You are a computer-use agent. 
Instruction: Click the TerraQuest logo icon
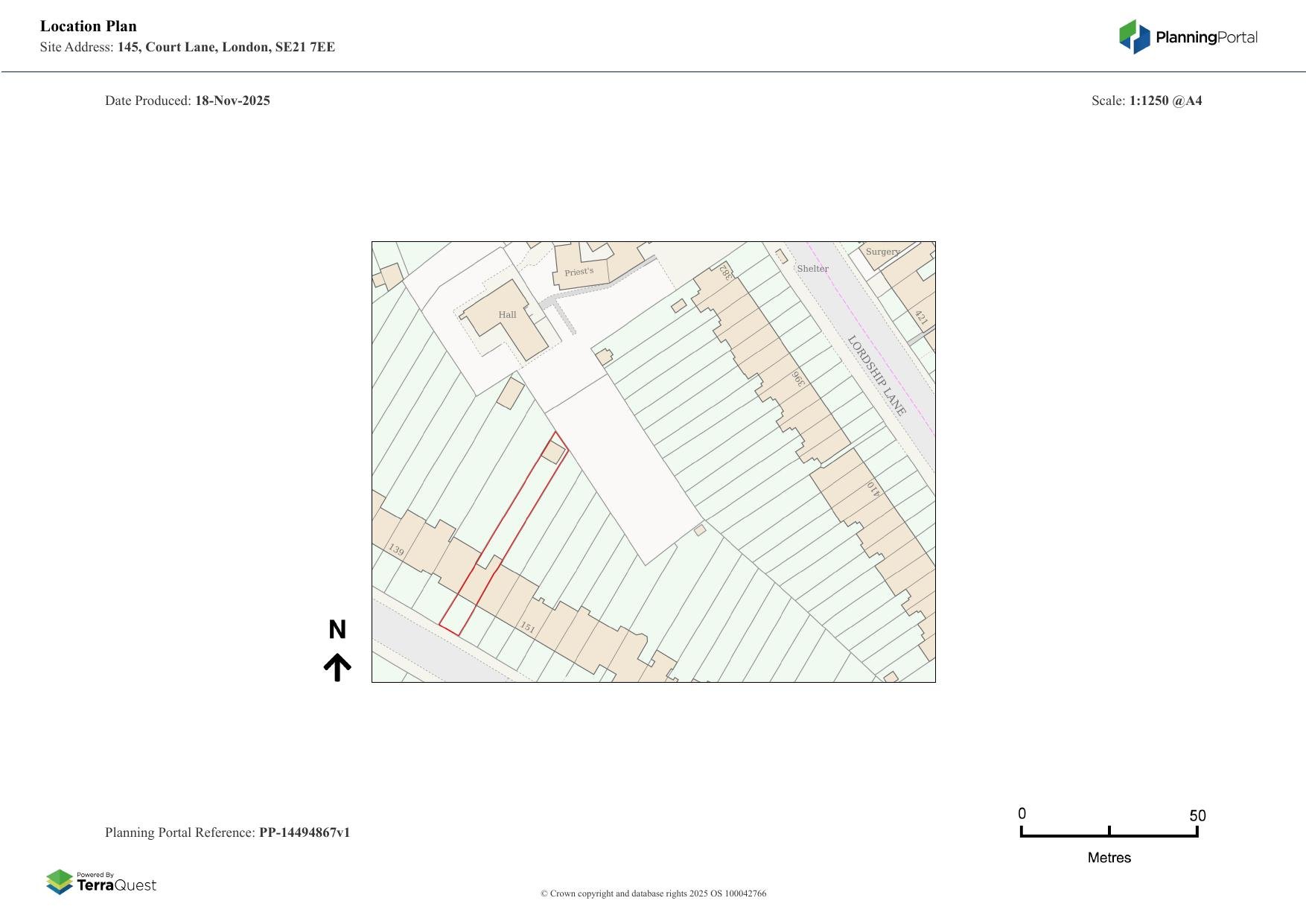[x=60, y=882]
